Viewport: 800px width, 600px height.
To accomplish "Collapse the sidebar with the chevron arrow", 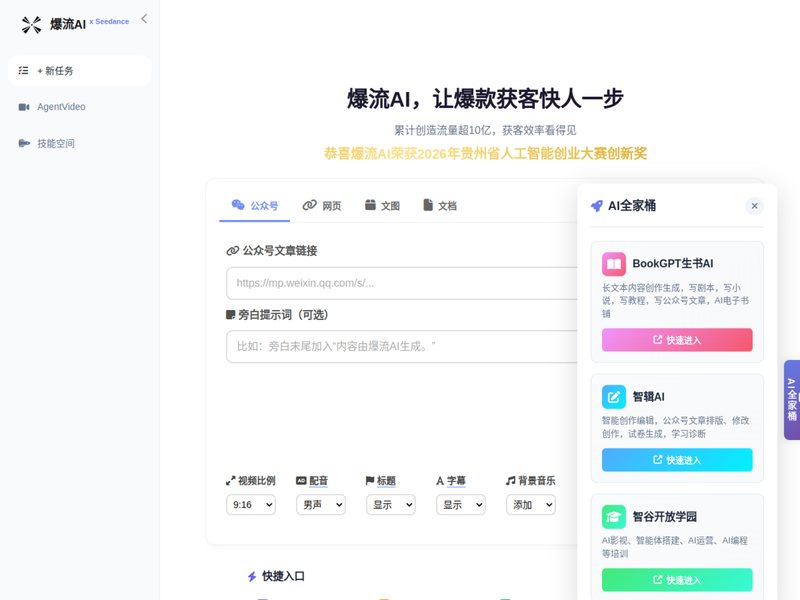I will [x=144, y=19].
